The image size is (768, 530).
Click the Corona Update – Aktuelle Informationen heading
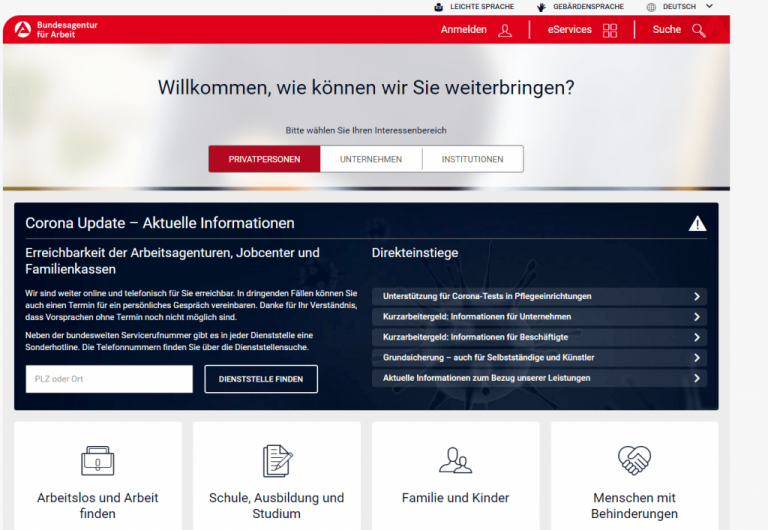coord(160,223)
